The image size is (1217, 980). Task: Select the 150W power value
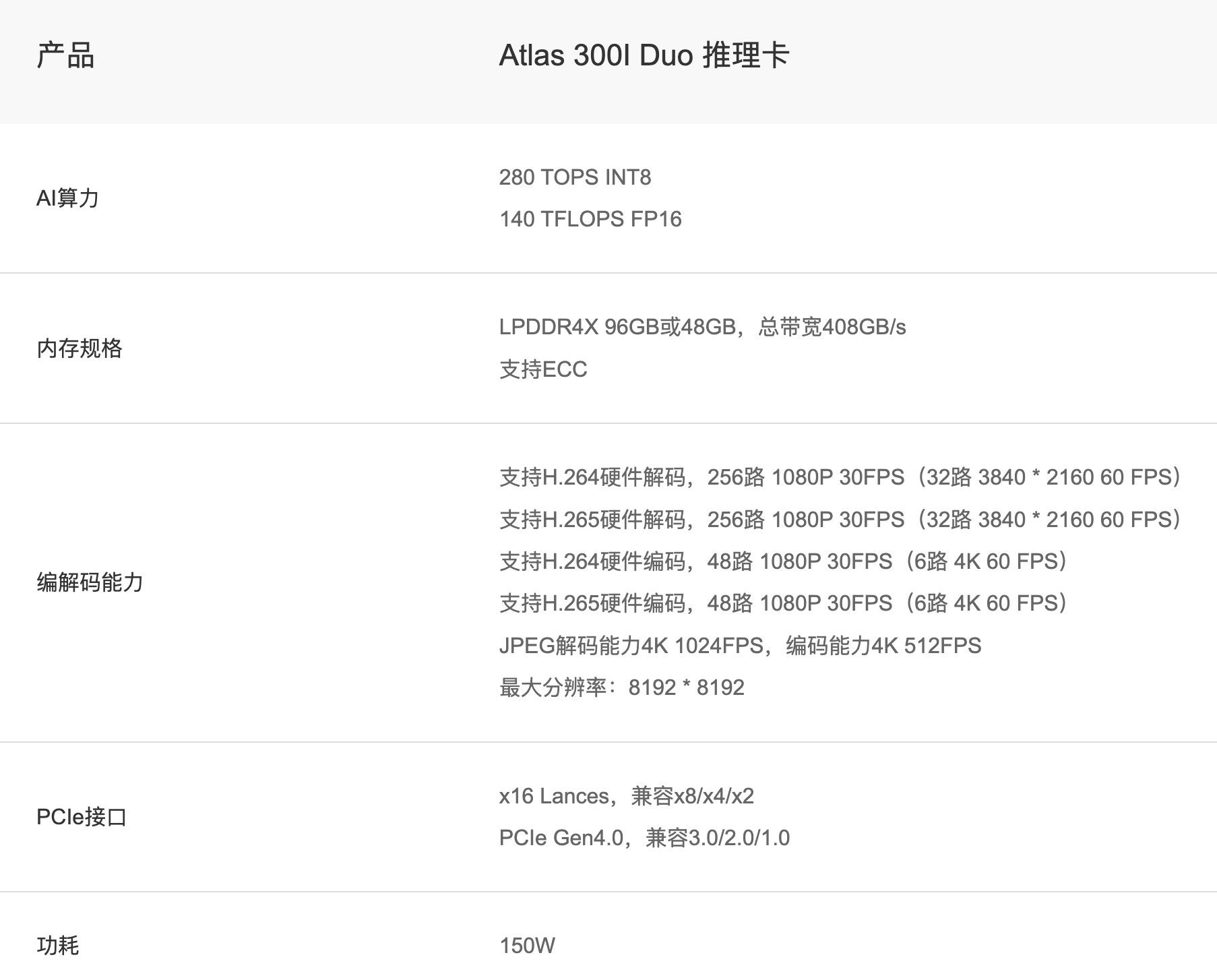tap(527, 946)
